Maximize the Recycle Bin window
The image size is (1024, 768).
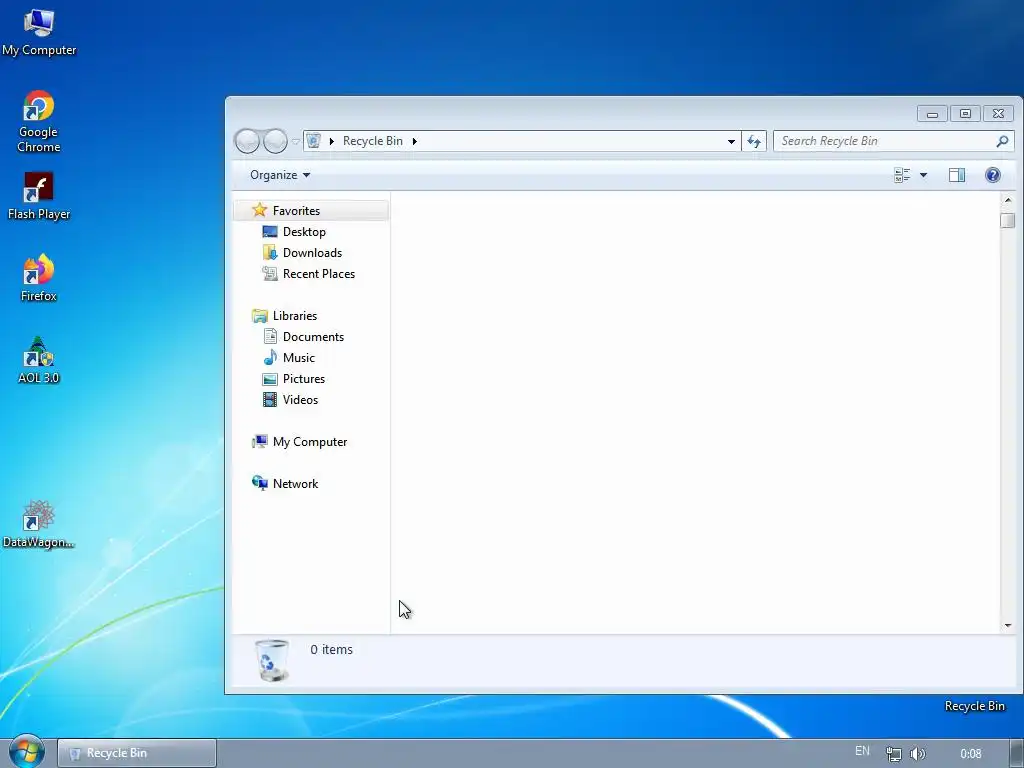click(965, 114)
